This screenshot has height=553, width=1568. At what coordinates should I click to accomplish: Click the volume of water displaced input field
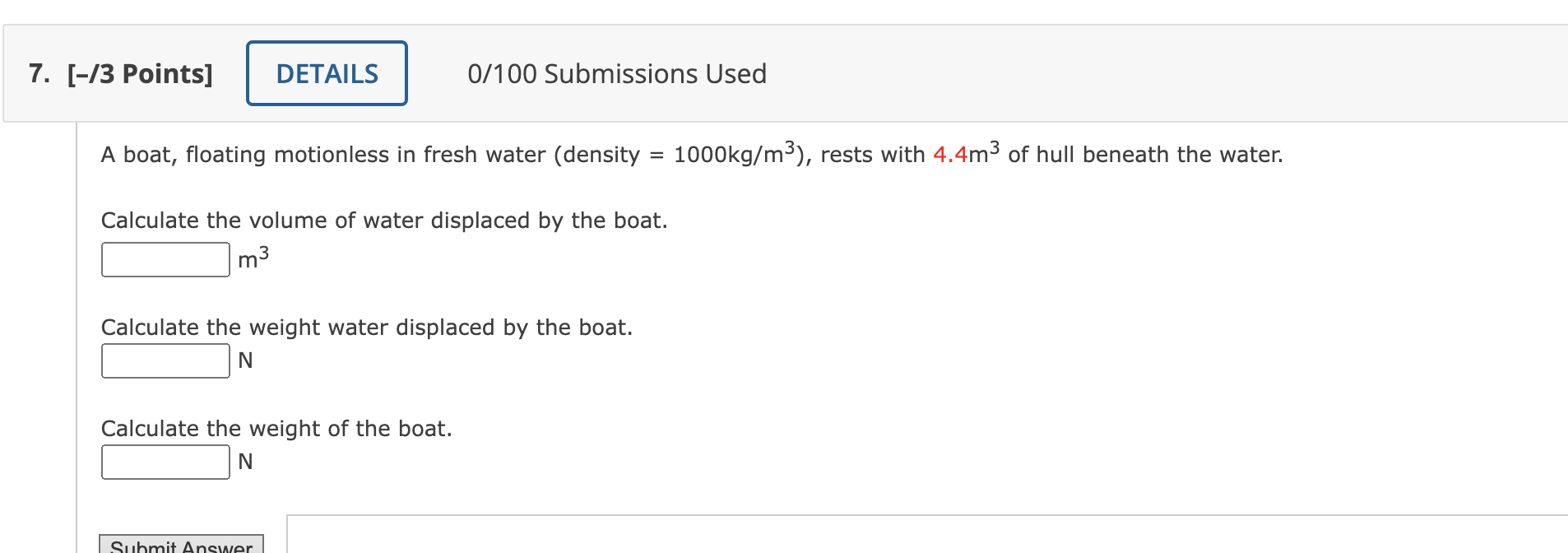(x=165, y=258)
